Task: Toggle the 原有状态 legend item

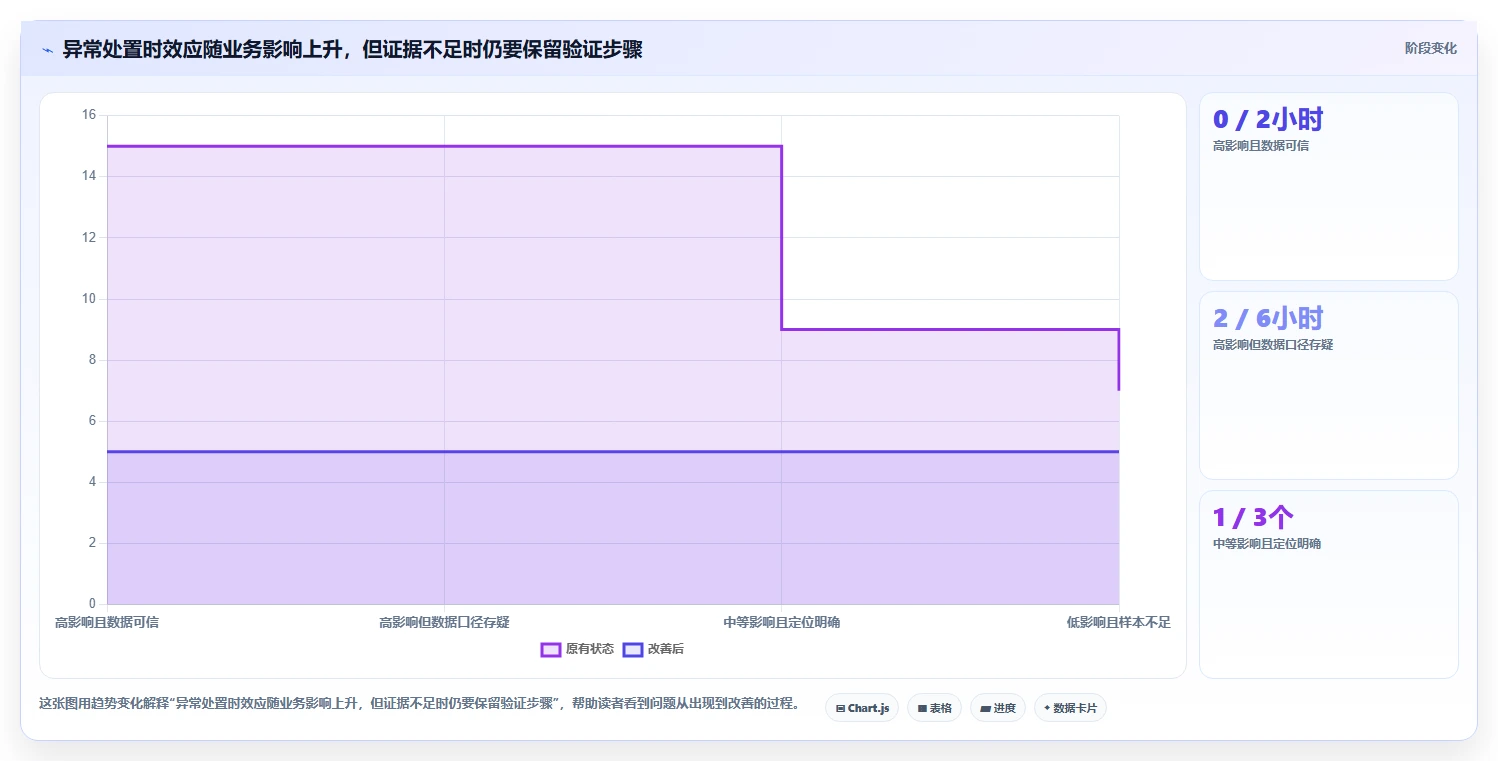Action: [x=577, y=649]
